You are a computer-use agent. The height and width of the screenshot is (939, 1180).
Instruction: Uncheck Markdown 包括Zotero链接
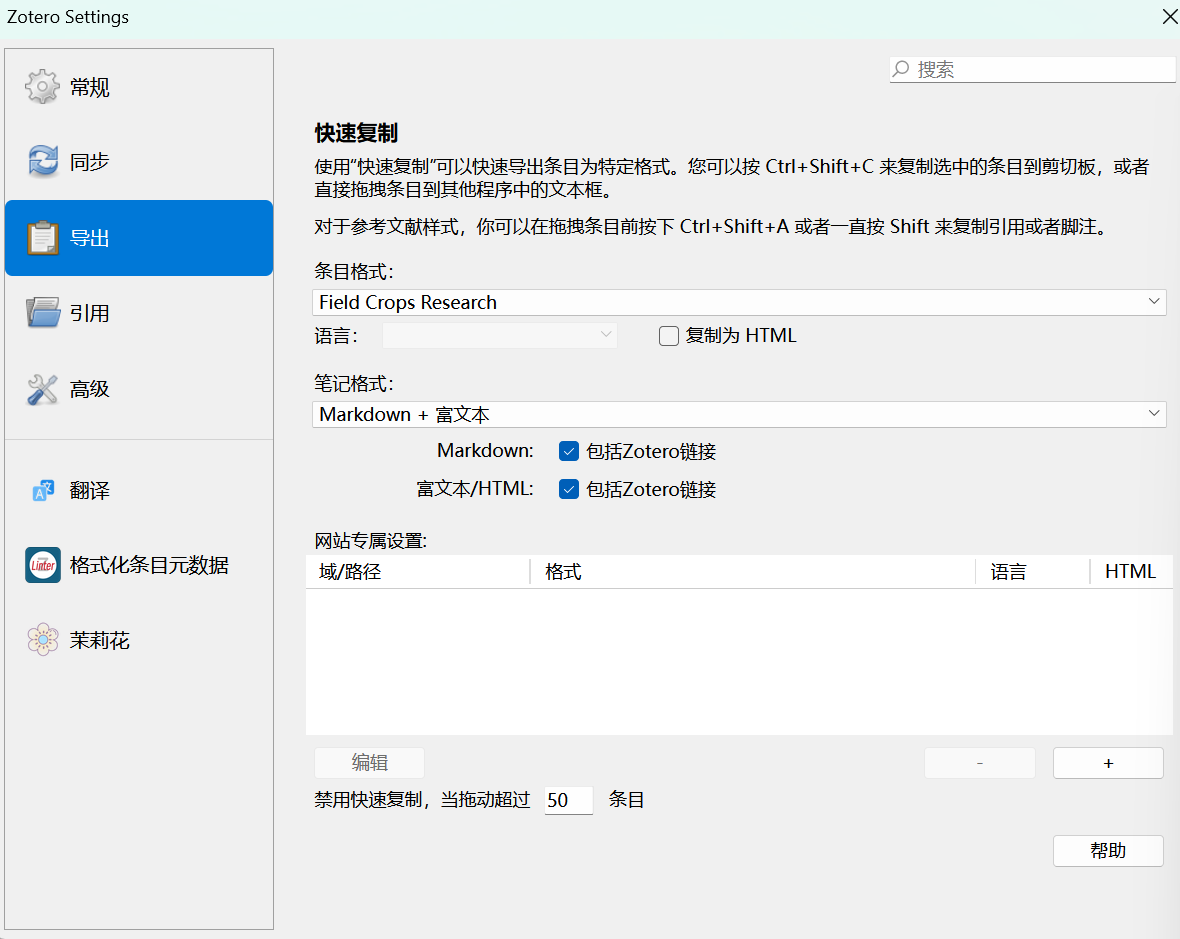(x=568, y=451)
